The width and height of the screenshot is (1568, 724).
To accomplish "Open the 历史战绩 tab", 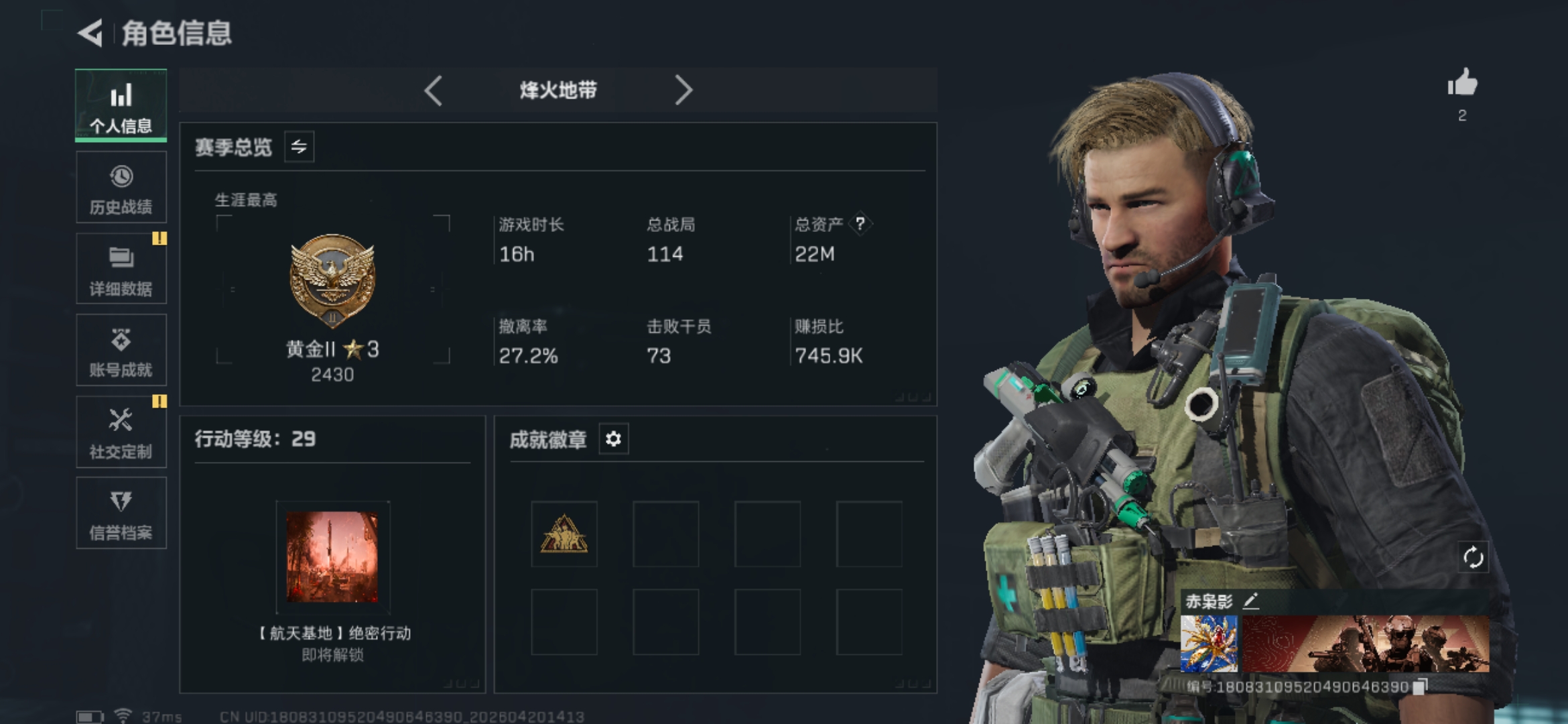I will pyautogui.click(x=121, y=187).
